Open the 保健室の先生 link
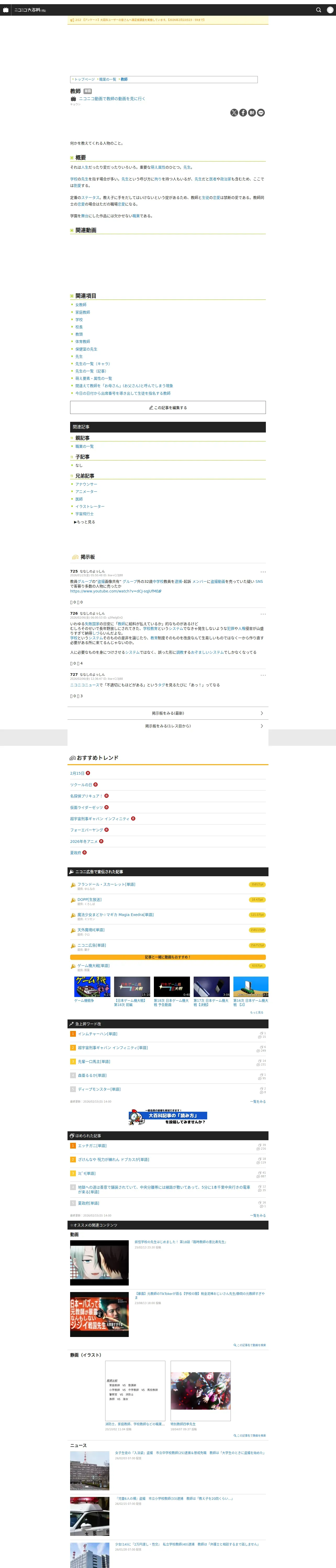The image size is (336, 1568). coord(86,349)
